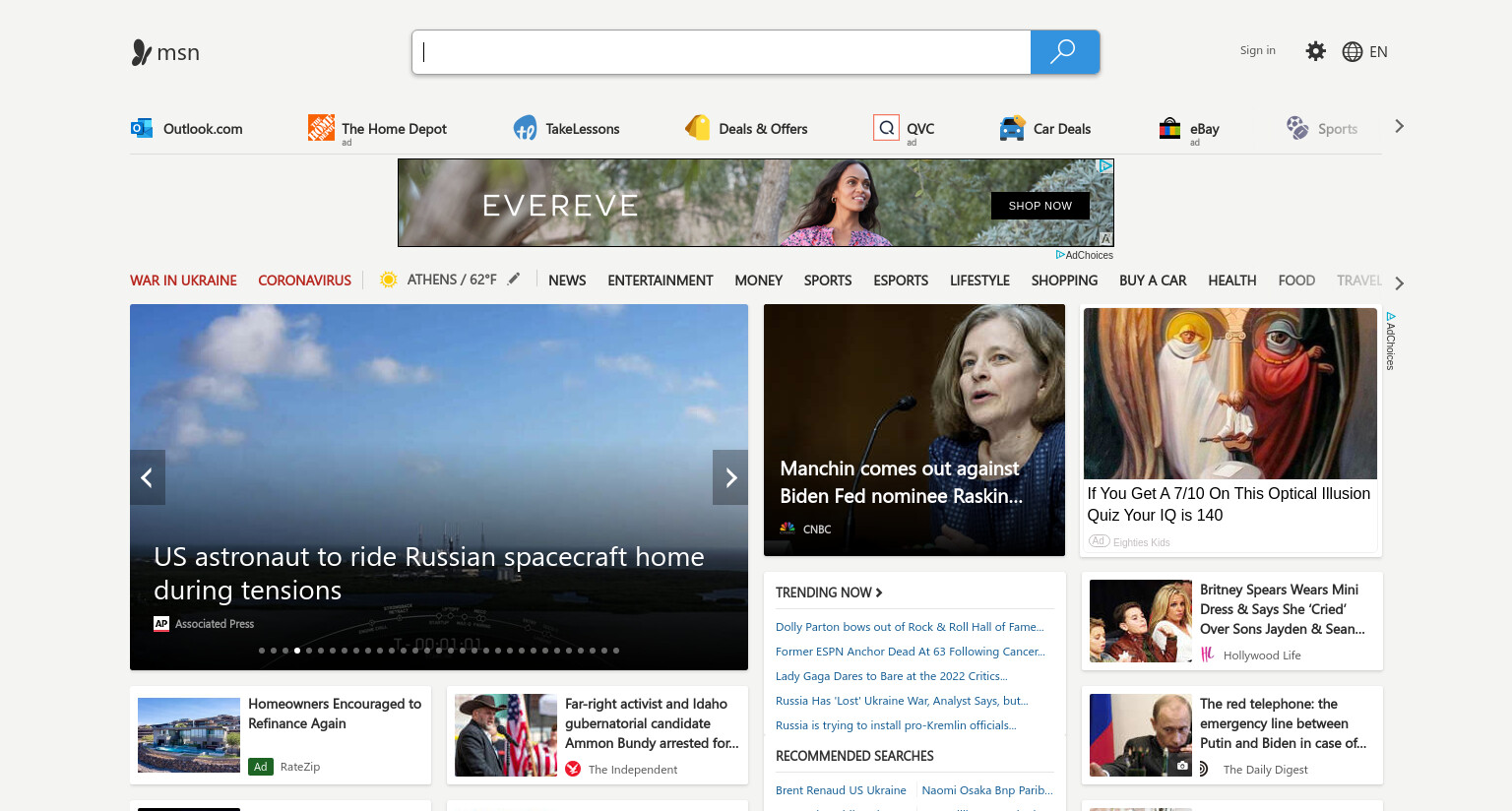1512x811 pixels.
Task: Click the Associated Press AP logo
Action: pyautogui.click(x=161, y=623)
